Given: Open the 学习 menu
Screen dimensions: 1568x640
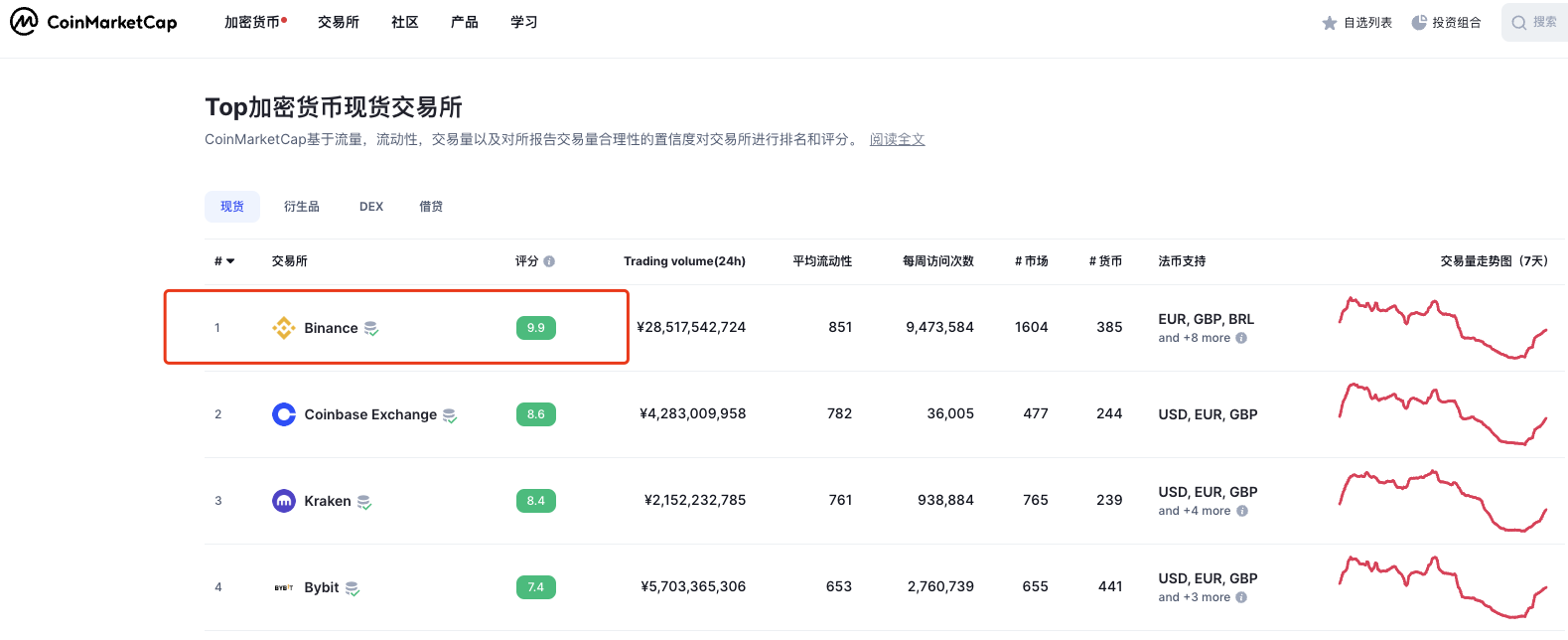Looking at the screenshot, I should pyautogui.click(x=524, y=22).
